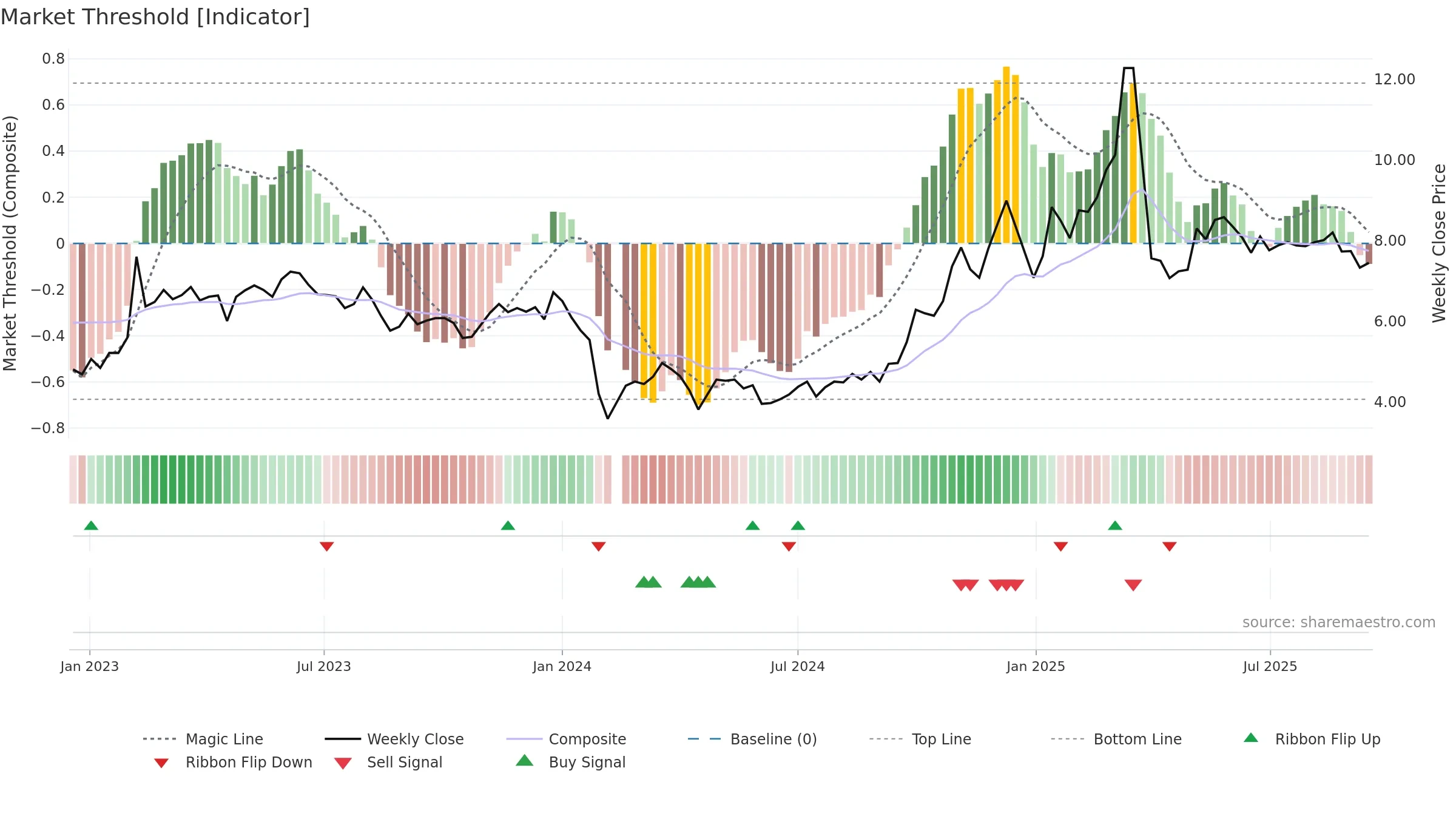Click the Ribbon Flip Down marker after Jan 2025
The width and height of the screenshot is (1456, 819).
[x=1060, y=547]
